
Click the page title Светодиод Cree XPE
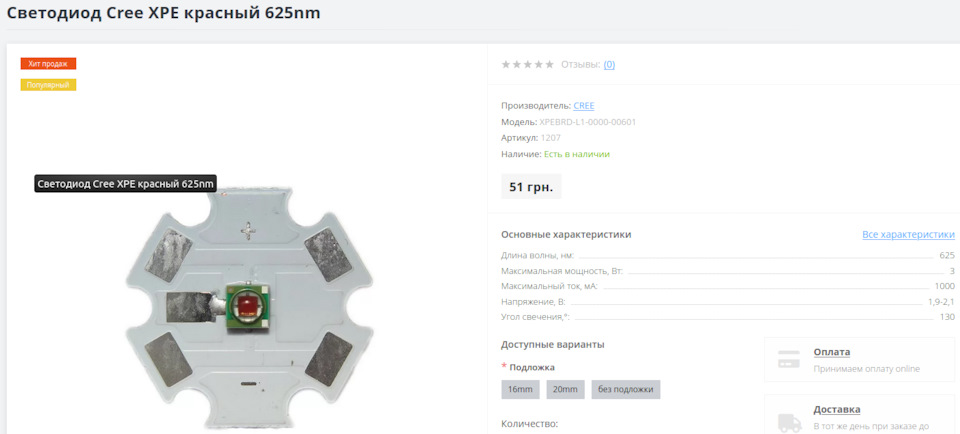[163, 13]
